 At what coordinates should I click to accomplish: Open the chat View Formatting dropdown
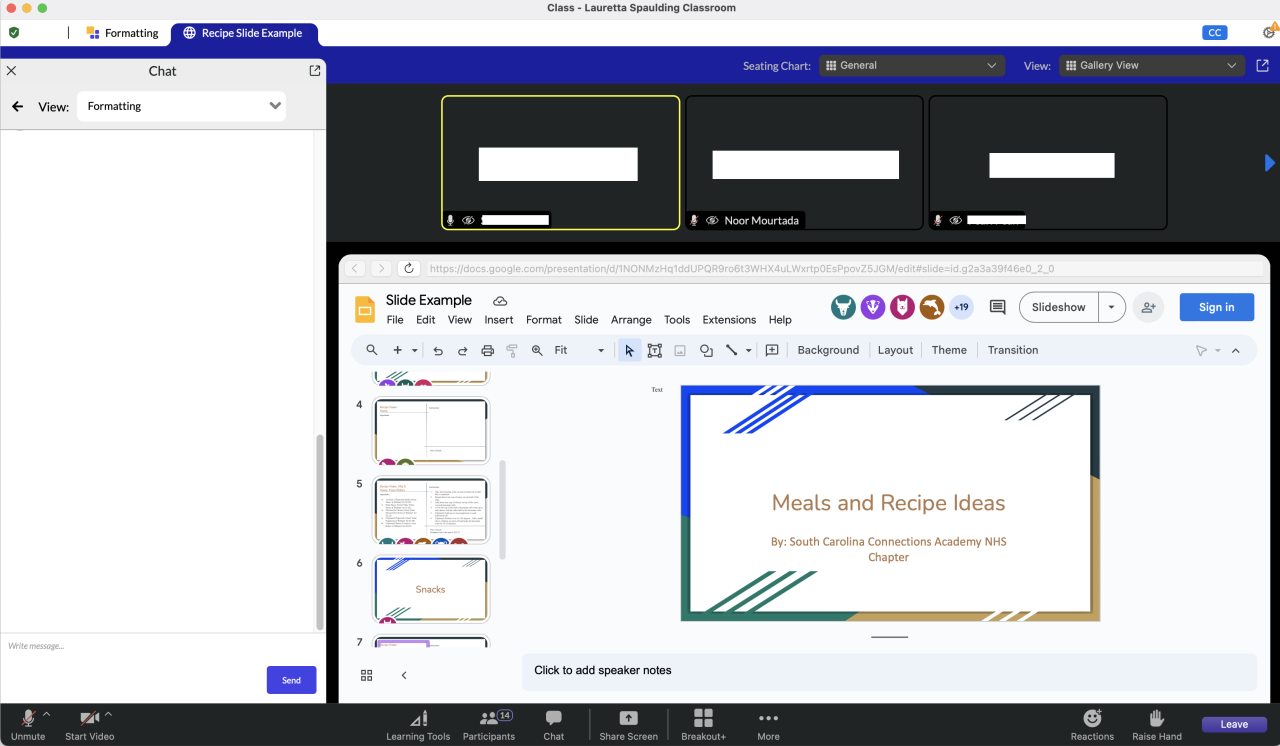tap(181, 106)
